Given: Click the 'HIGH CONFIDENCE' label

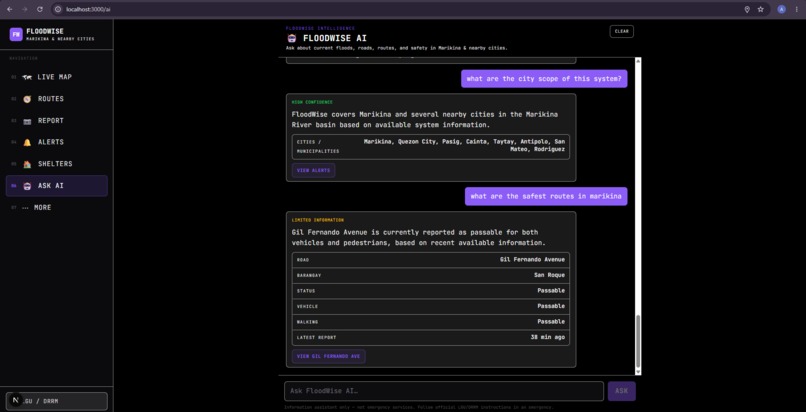Looking at the screenshot, I should 312,102.
